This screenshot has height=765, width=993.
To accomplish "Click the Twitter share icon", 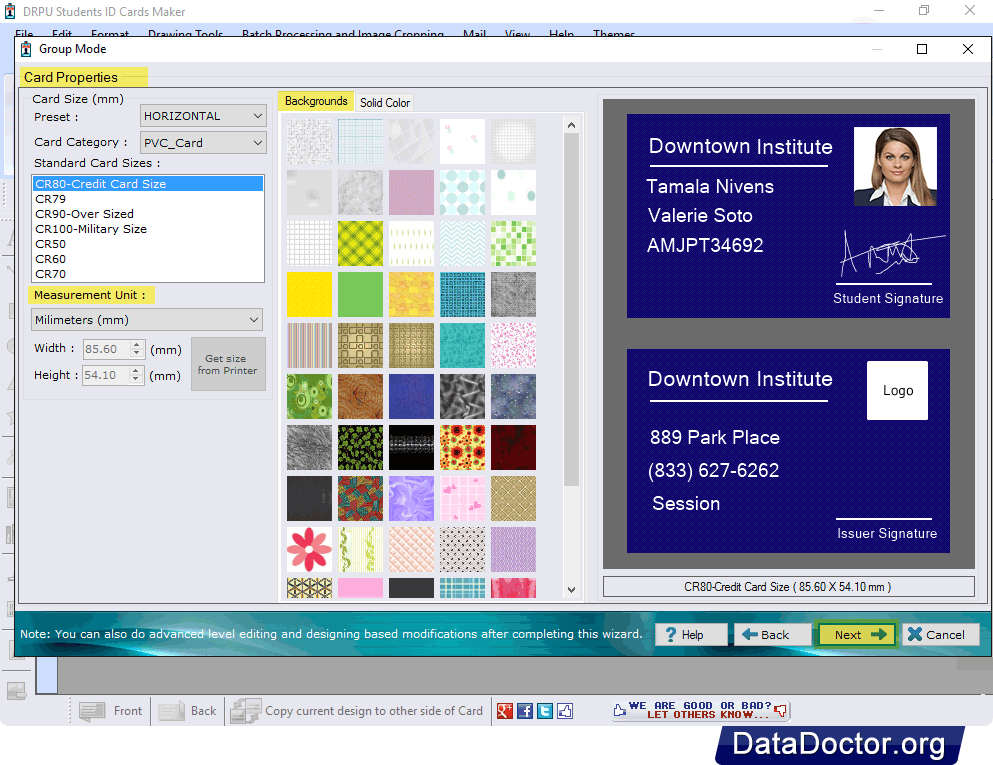I will point(545,711).
